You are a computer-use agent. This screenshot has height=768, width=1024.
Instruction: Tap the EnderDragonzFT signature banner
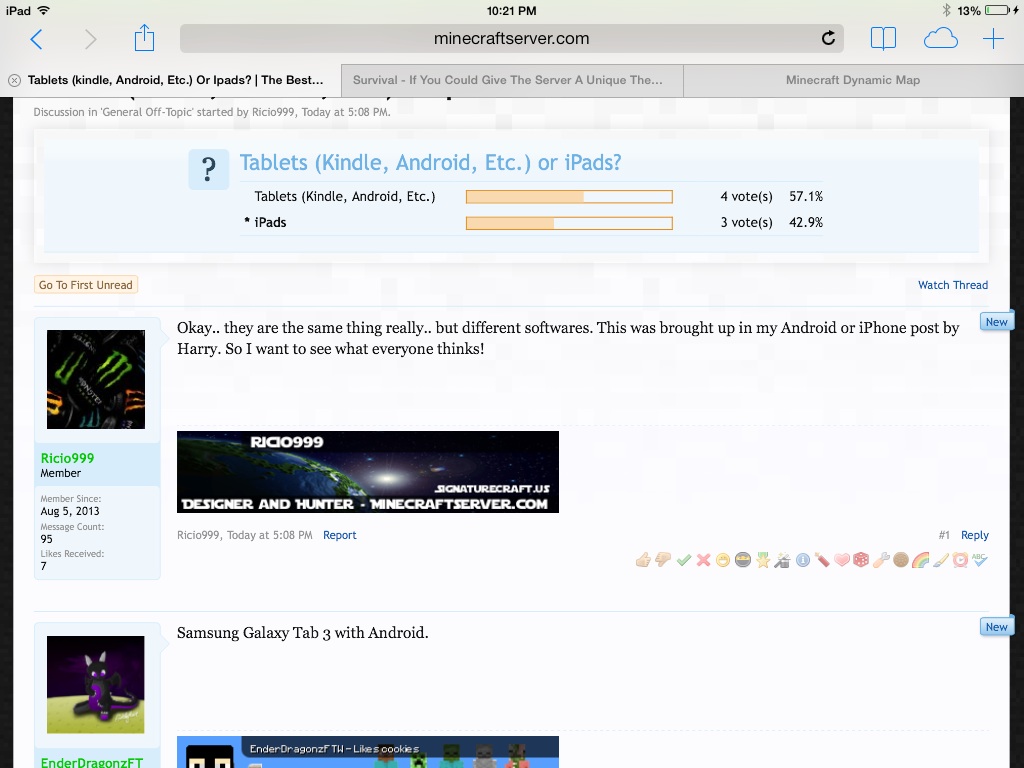[368, 752]
